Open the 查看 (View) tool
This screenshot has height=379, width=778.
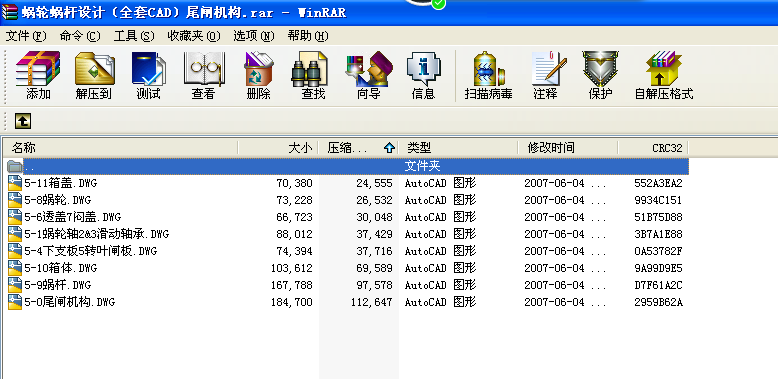pos(203,75)
